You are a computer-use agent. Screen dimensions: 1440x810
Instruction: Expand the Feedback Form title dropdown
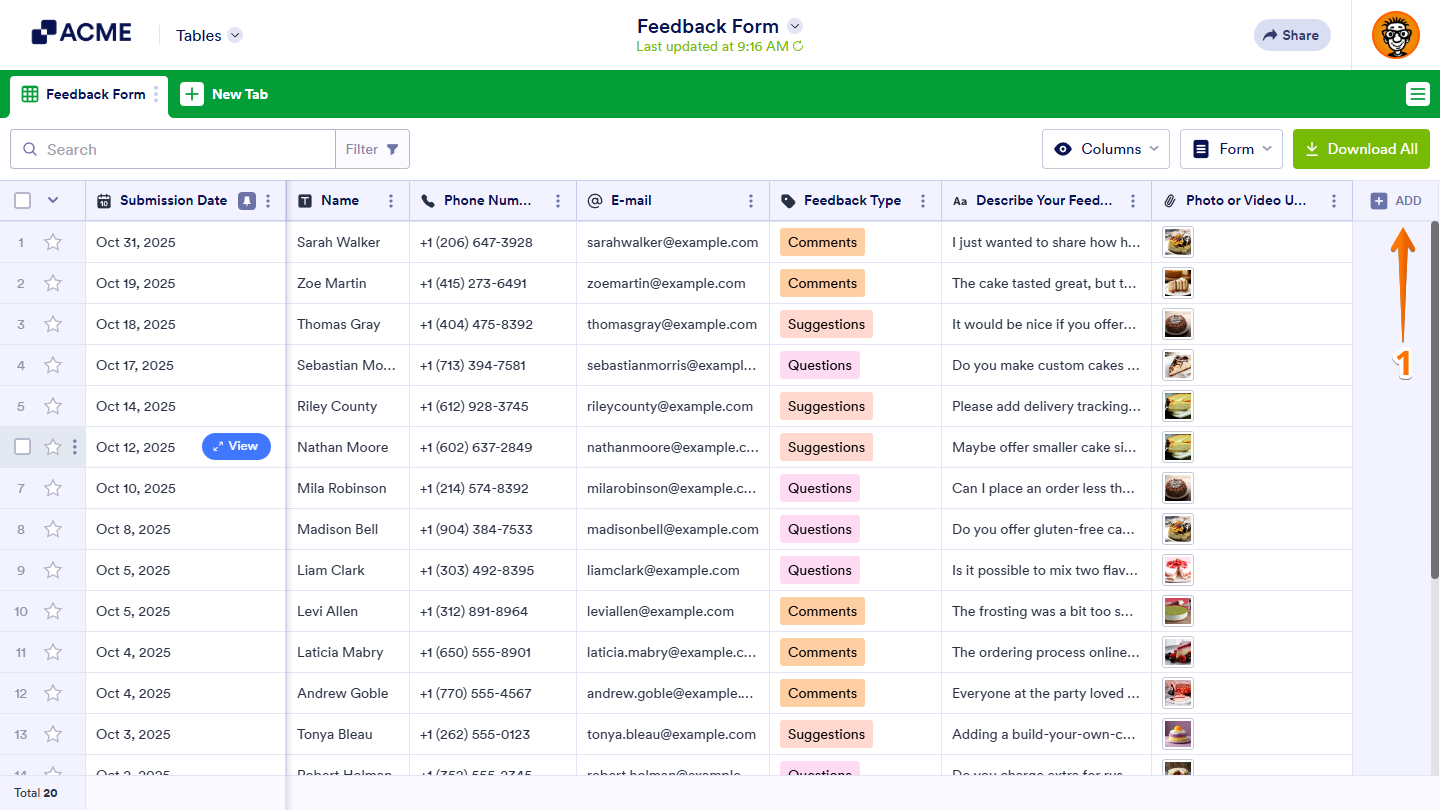pyautogui.click(x=795, y=26)
